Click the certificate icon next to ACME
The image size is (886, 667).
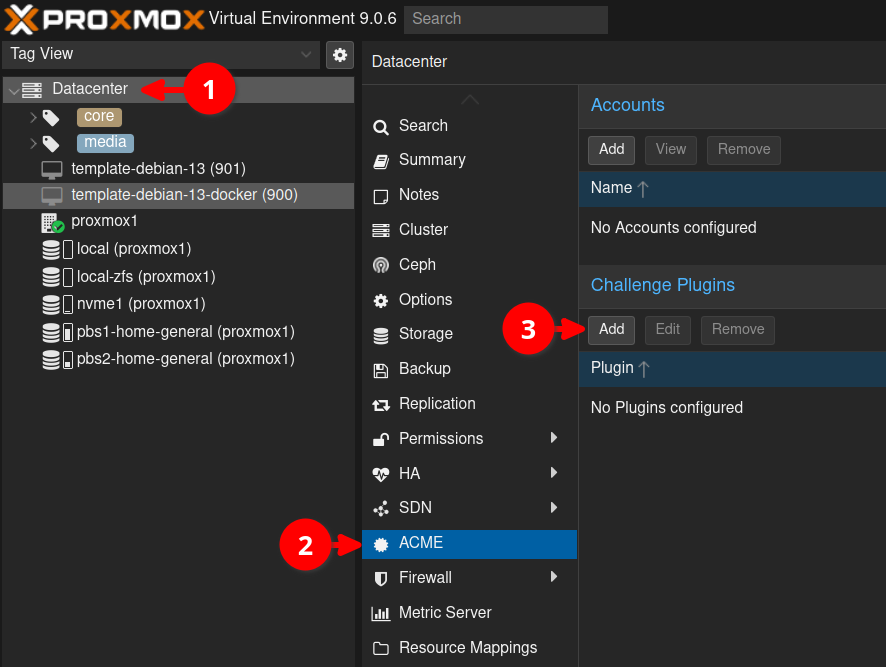point(381,544)
